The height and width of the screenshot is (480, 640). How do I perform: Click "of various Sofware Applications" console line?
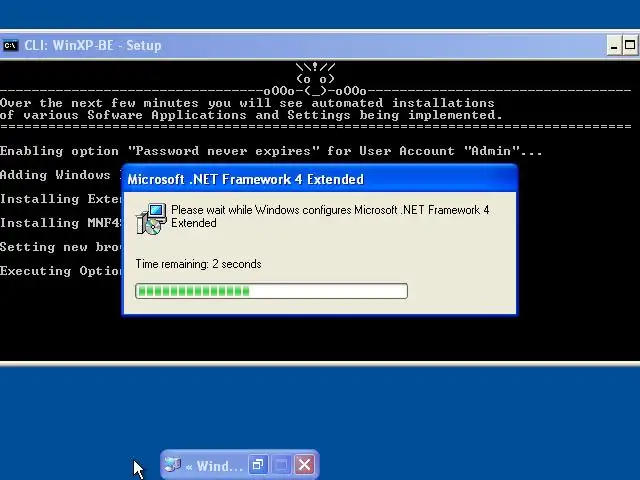[251, 115]
